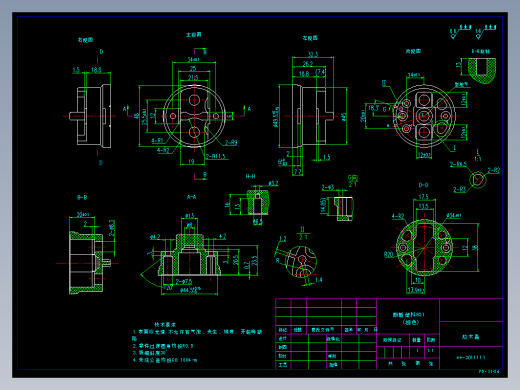The image size is (520, 390).
Task: Click the B-B section view label
Action: point(82,197)
